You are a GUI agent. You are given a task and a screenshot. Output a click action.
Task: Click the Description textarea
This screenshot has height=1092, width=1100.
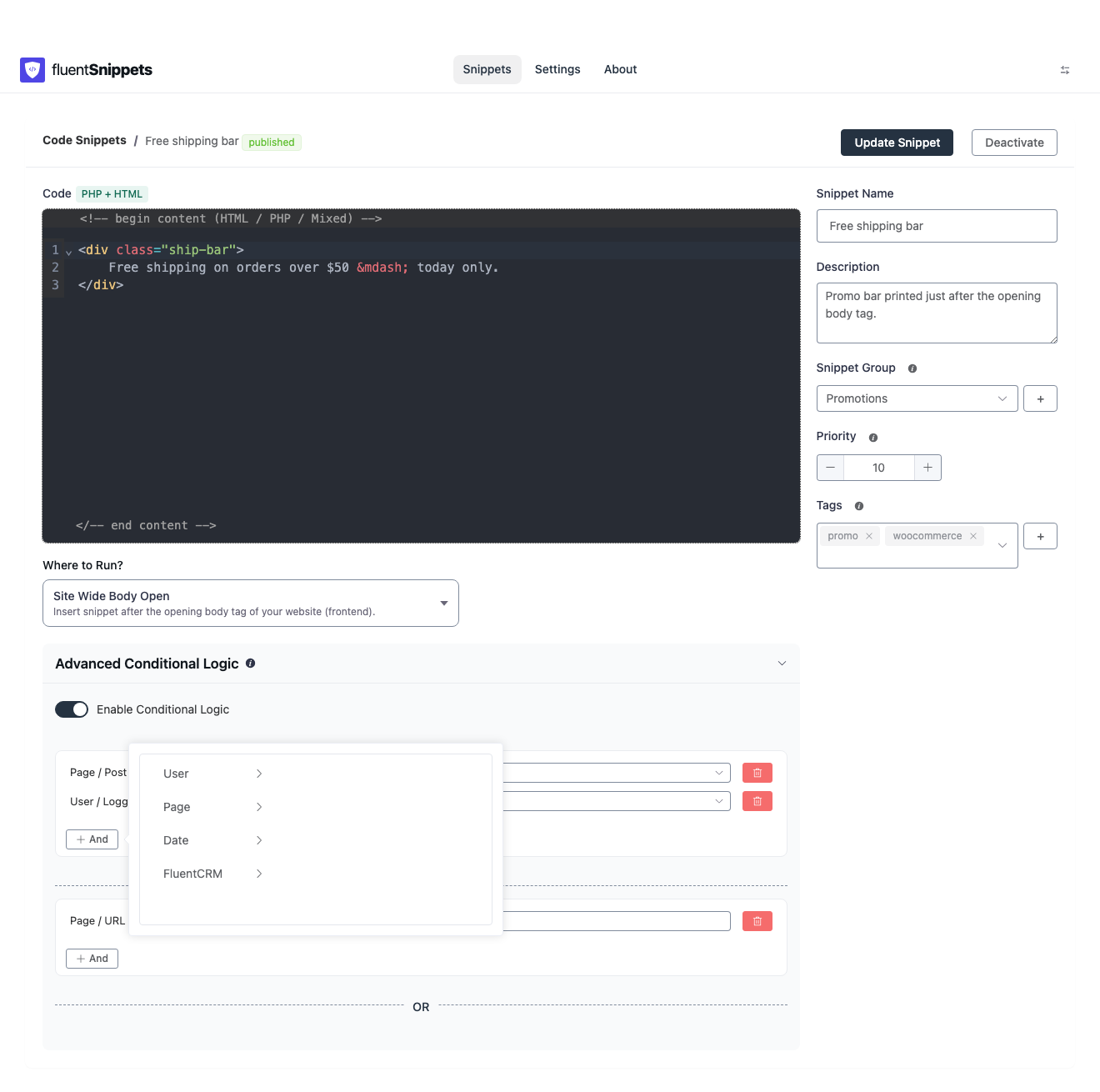(937, 313)
